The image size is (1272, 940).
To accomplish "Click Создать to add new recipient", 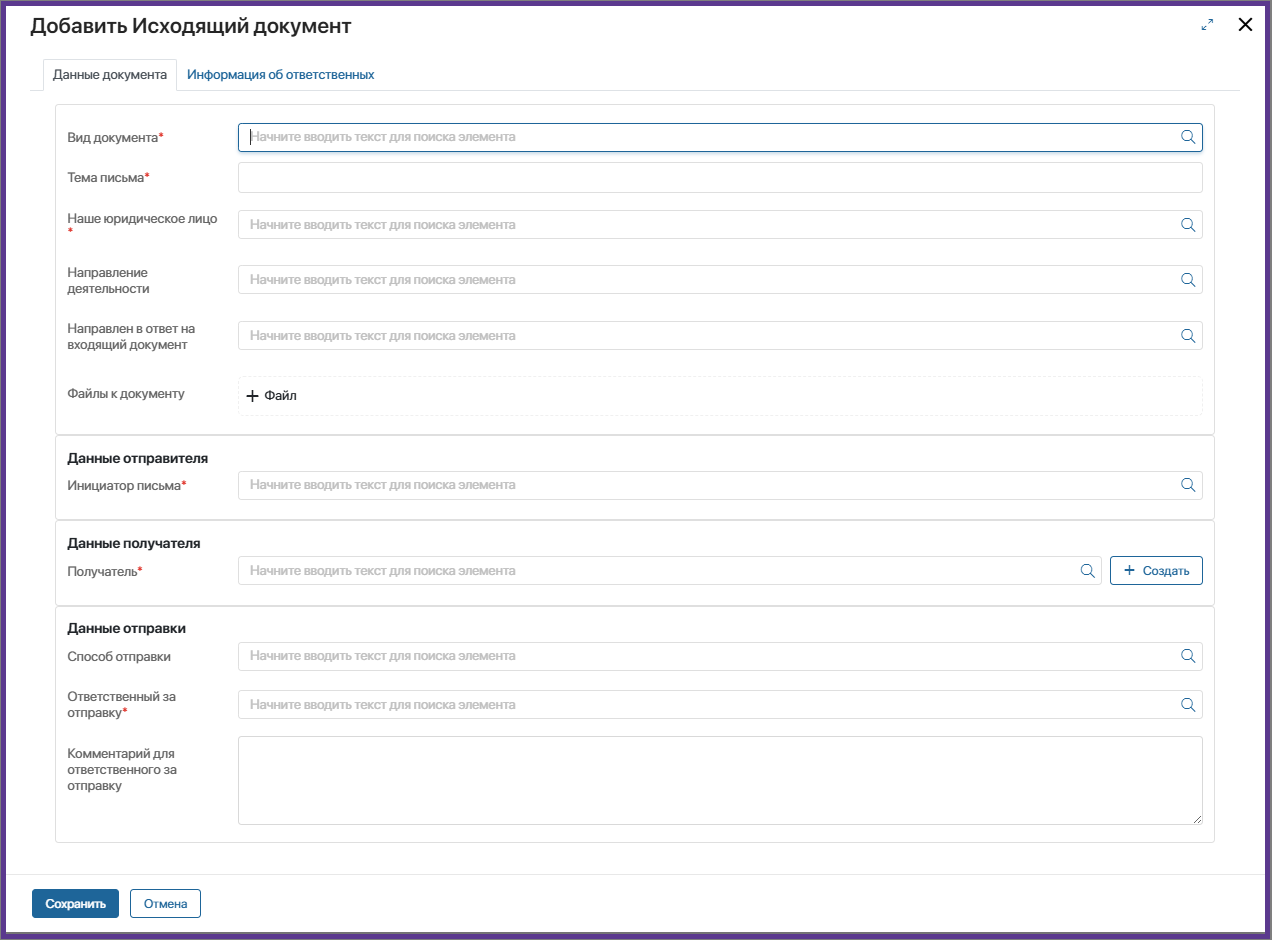I will pos(1156,571).
